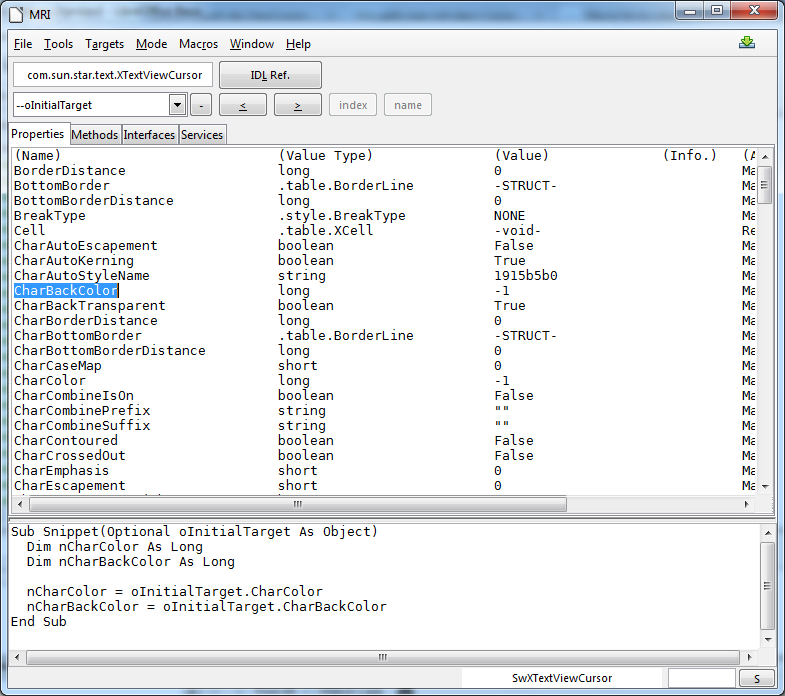Open the Macros menu
The width and height of the screenshot is (785, 696).
(198, 44)
